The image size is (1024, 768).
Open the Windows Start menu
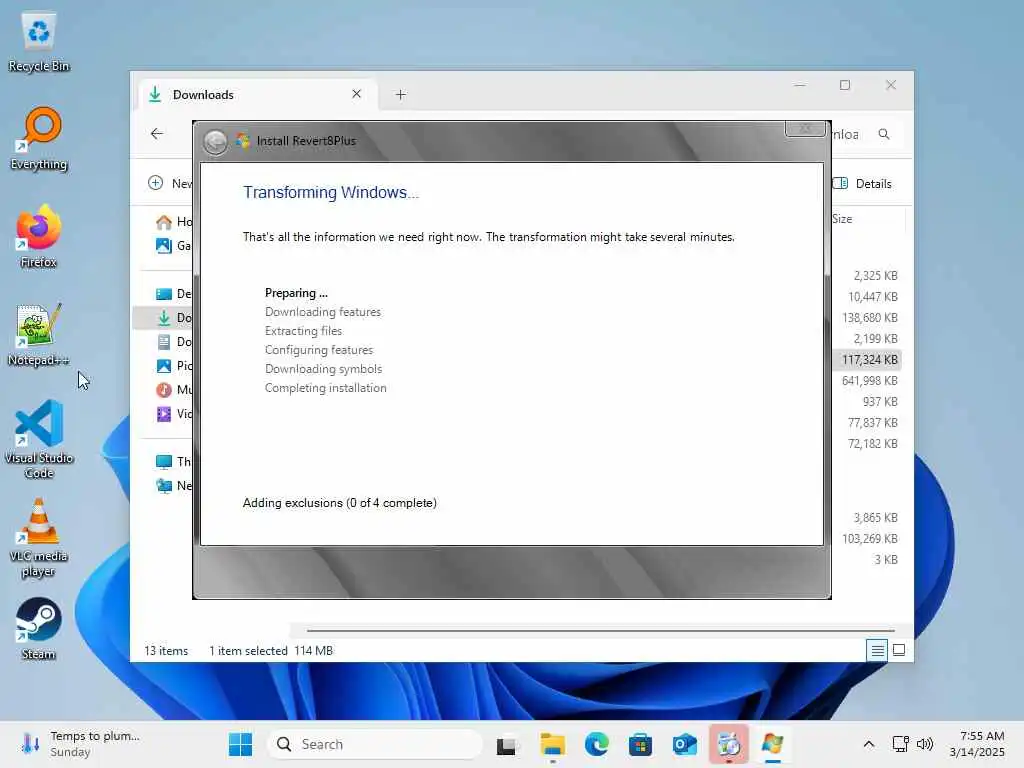tap(240, 744)
